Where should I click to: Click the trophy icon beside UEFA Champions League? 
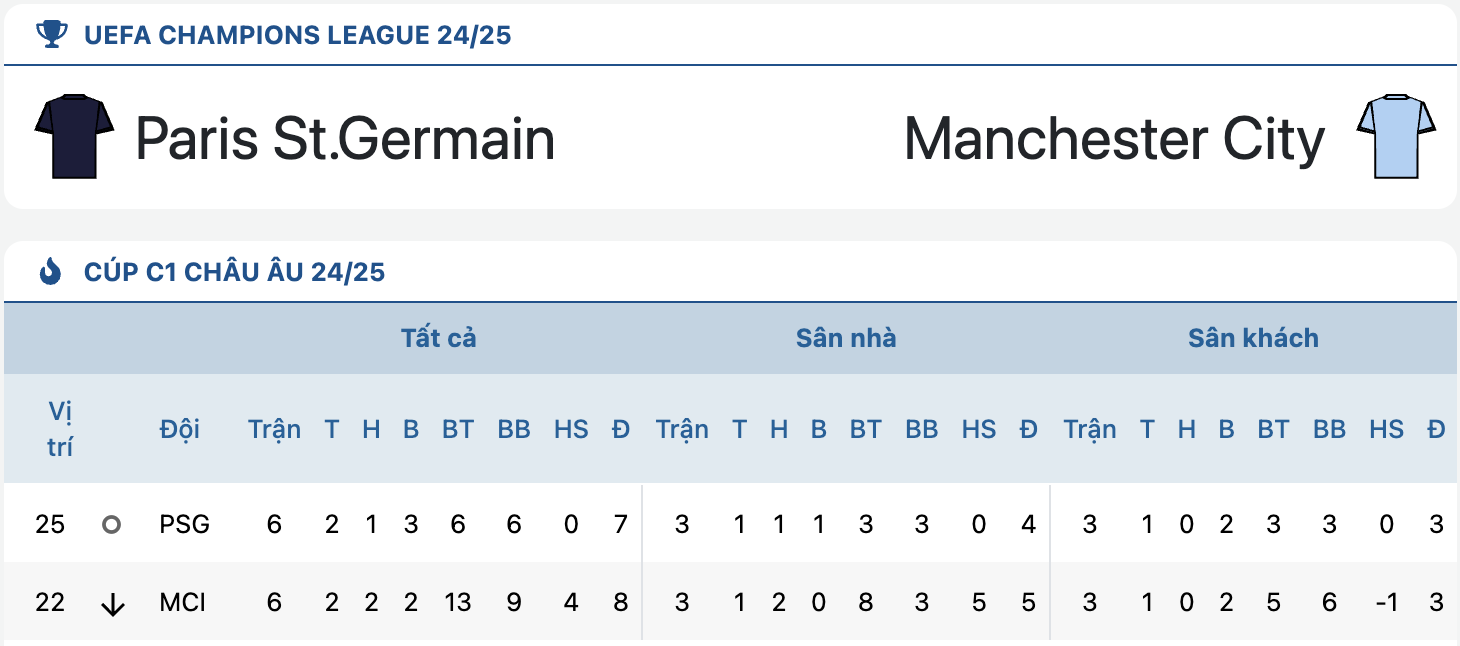[x=51, y=35]
